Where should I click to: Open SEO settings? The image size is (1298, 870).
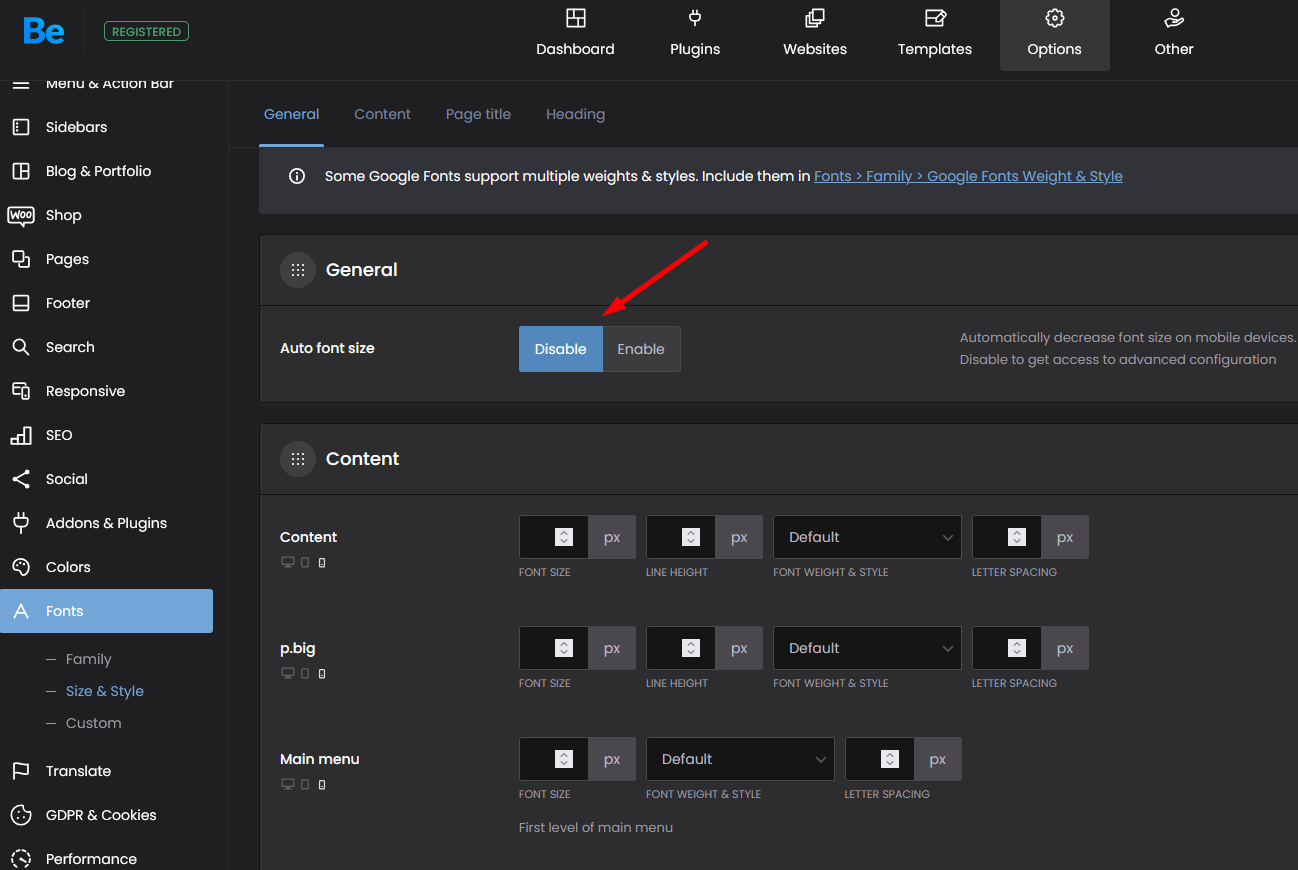pos(106,435)
